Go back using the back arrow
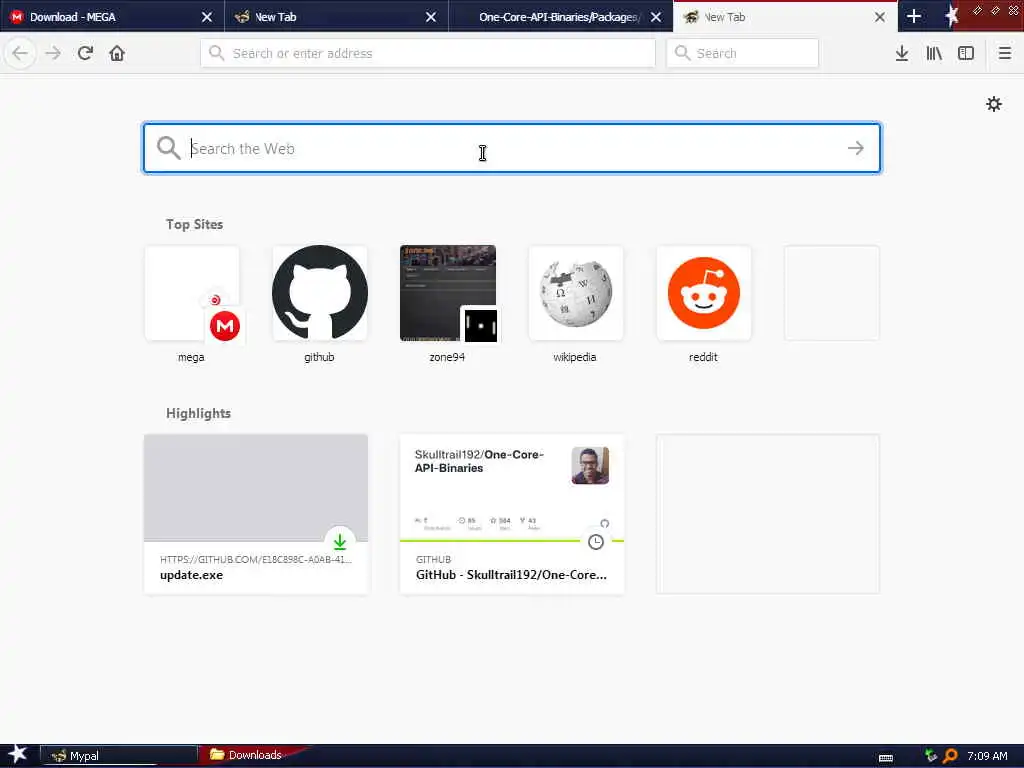Screen dimensions: 1024x768 (20, 53)
